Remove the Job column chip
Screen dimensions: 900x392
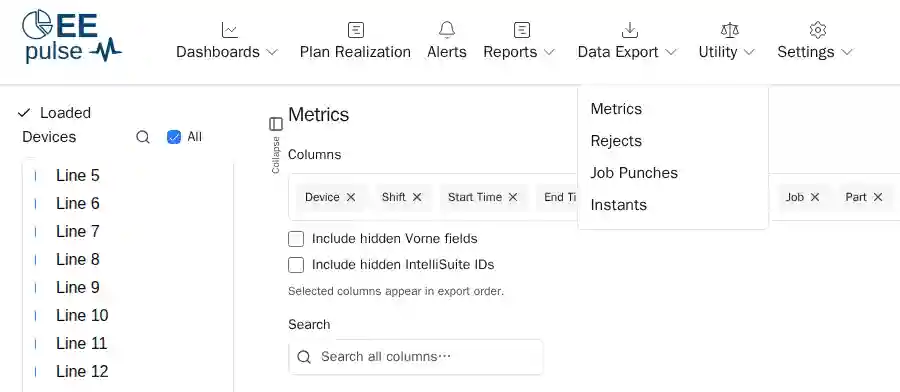[x=814, y=197]
